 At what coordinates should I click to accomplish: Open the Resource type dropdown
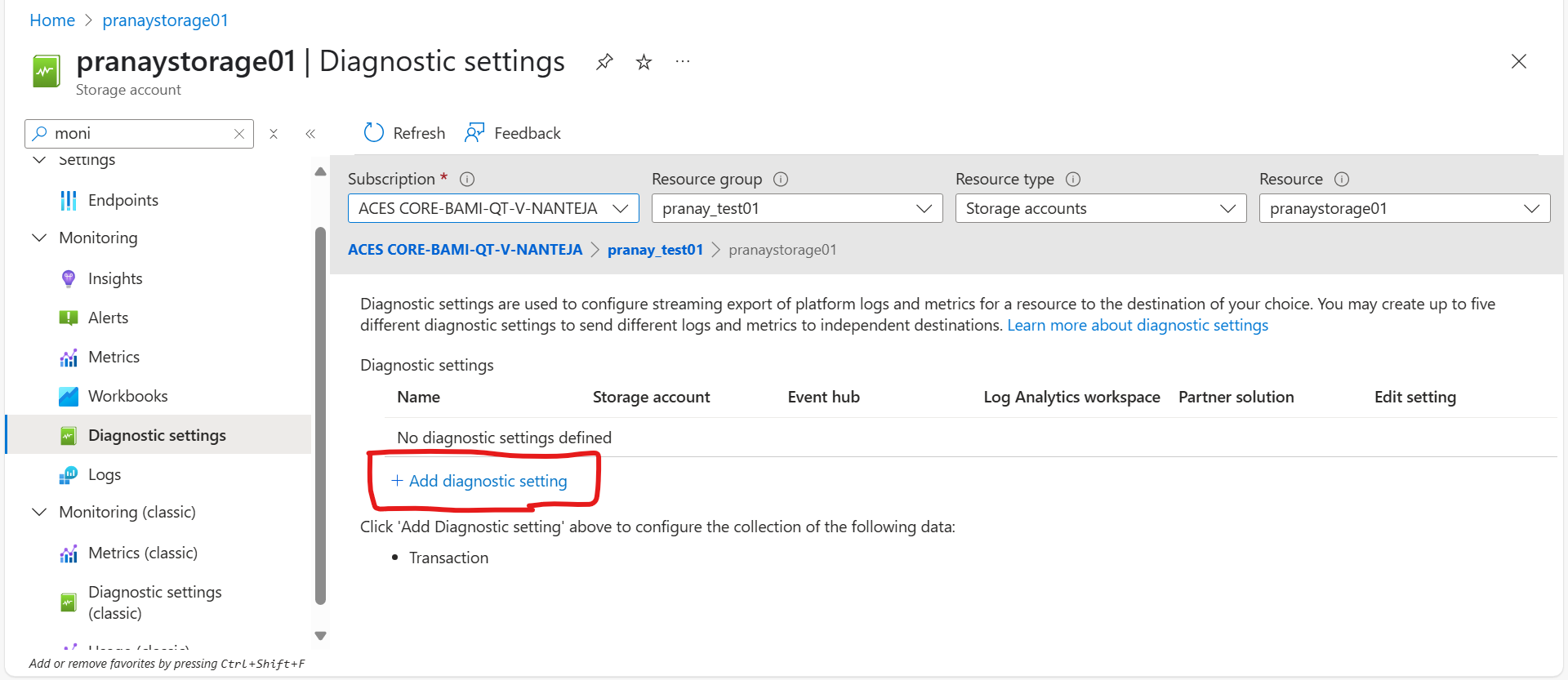tap(1101, 208)
